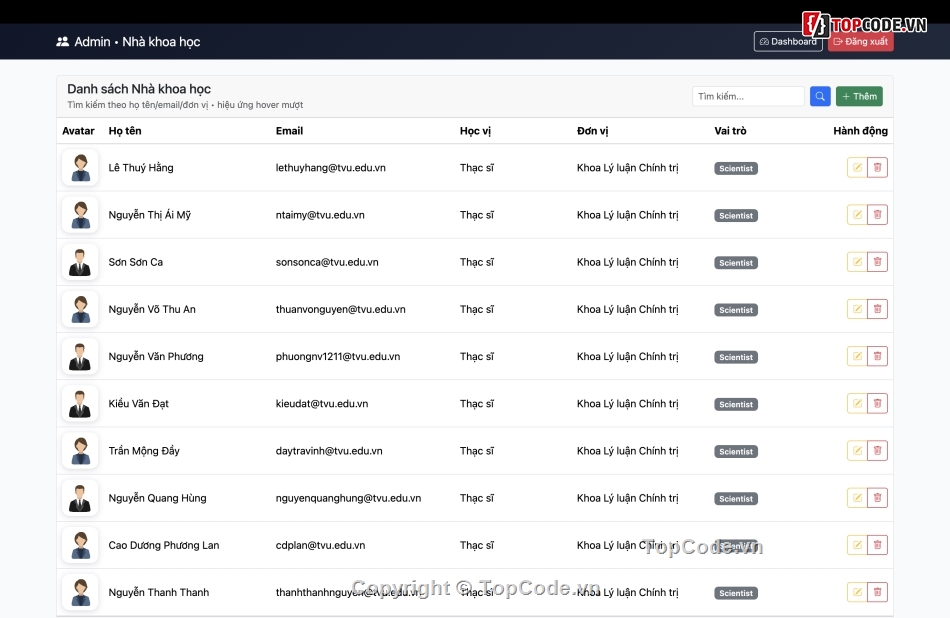Click avatar of Lê Thuý Hằng
This screenshot has width=950, height=618.
pos(80,168)
